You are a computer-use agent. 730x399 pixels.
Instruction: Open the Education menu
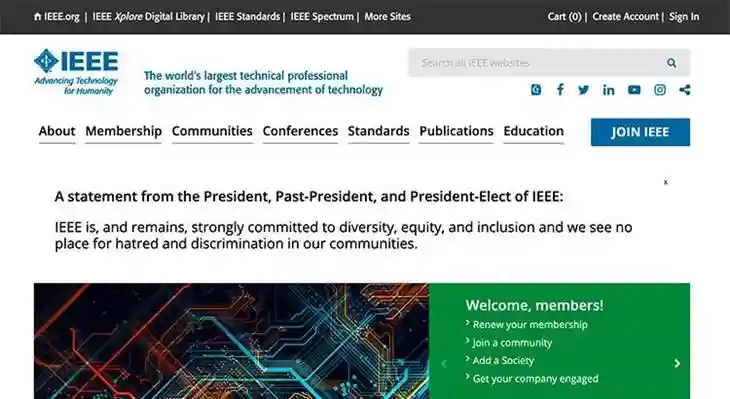534,131
